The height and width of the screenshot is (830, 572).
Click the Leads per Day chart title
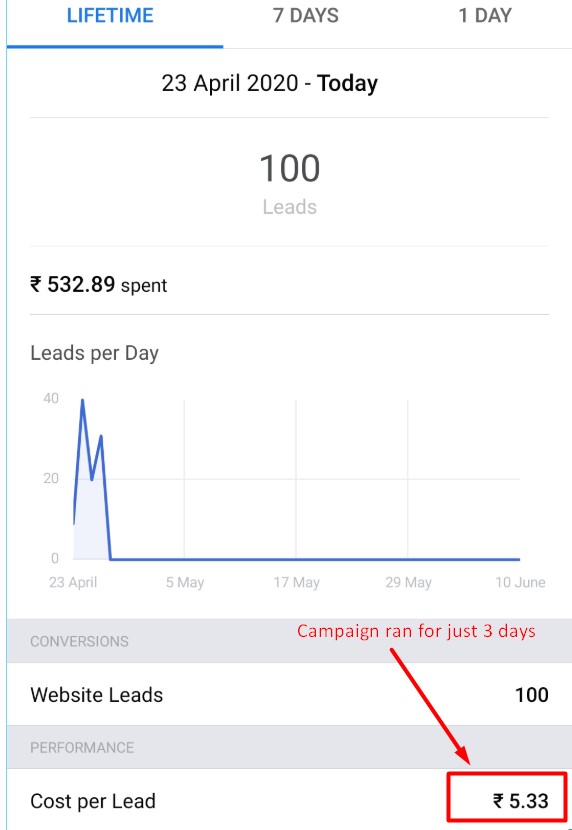[x=94, y=353]
